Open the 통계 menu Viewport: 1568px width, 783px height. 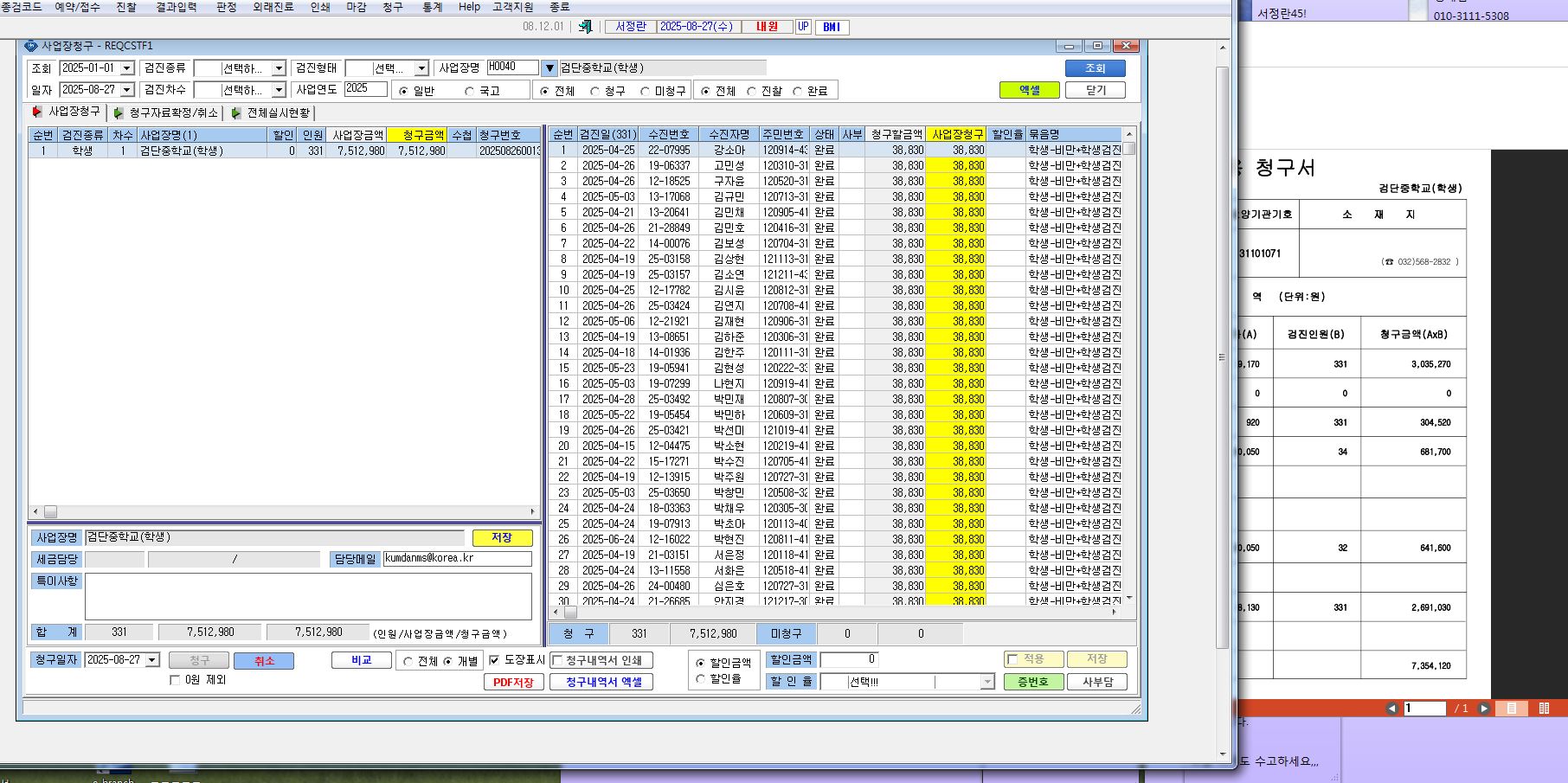pos(432,7)
